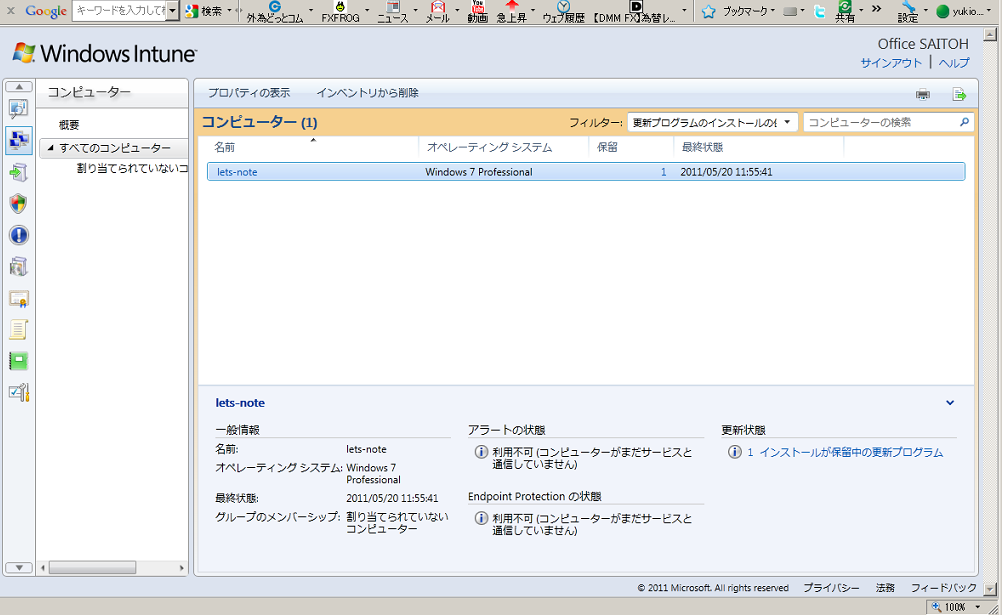Click the サインアウト link
The height and width of the screenshot is (615, 1002).
point(891,63)
